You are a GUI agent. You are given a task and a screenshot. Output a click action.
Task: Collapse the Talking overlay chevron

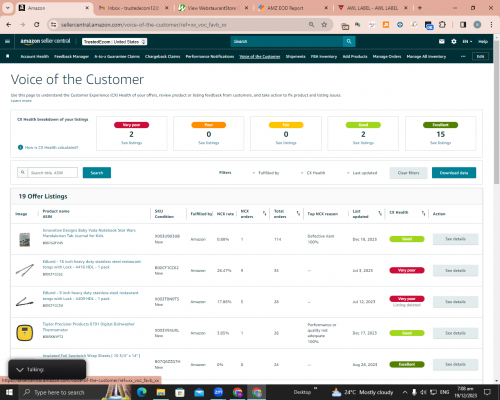pos(20,370)
